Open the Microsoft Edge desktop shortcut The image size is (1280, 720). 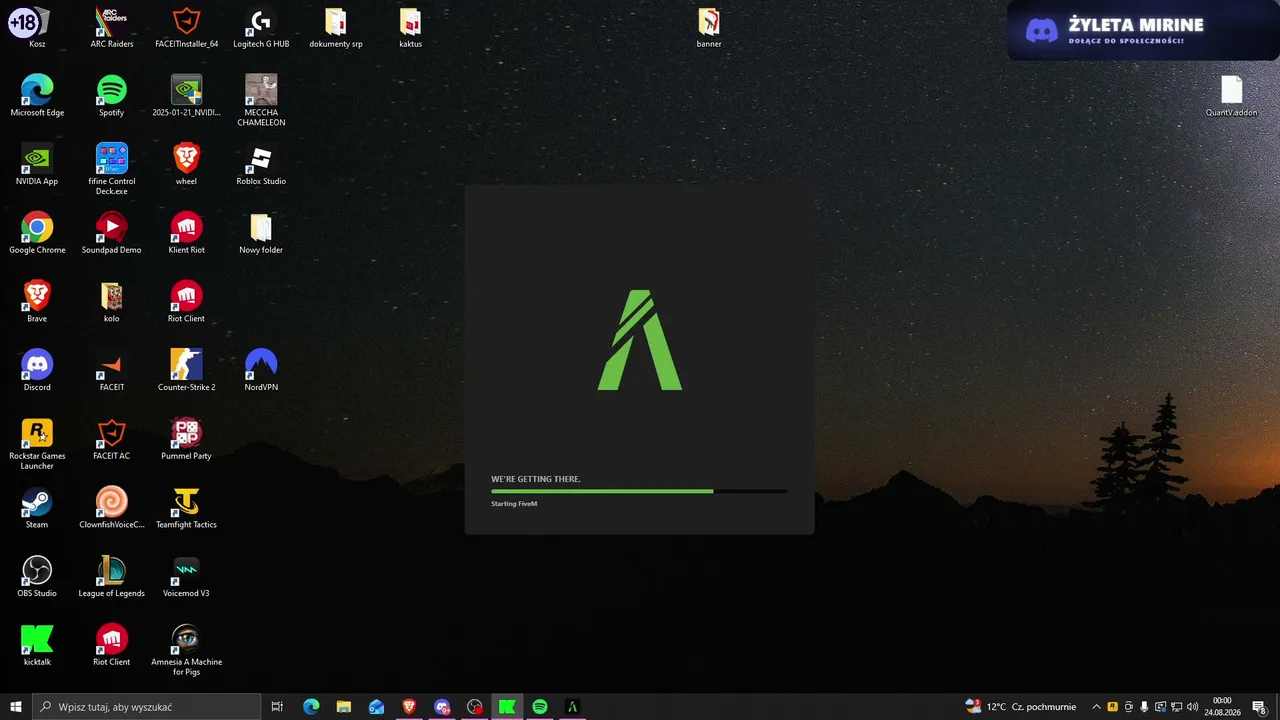37,96
